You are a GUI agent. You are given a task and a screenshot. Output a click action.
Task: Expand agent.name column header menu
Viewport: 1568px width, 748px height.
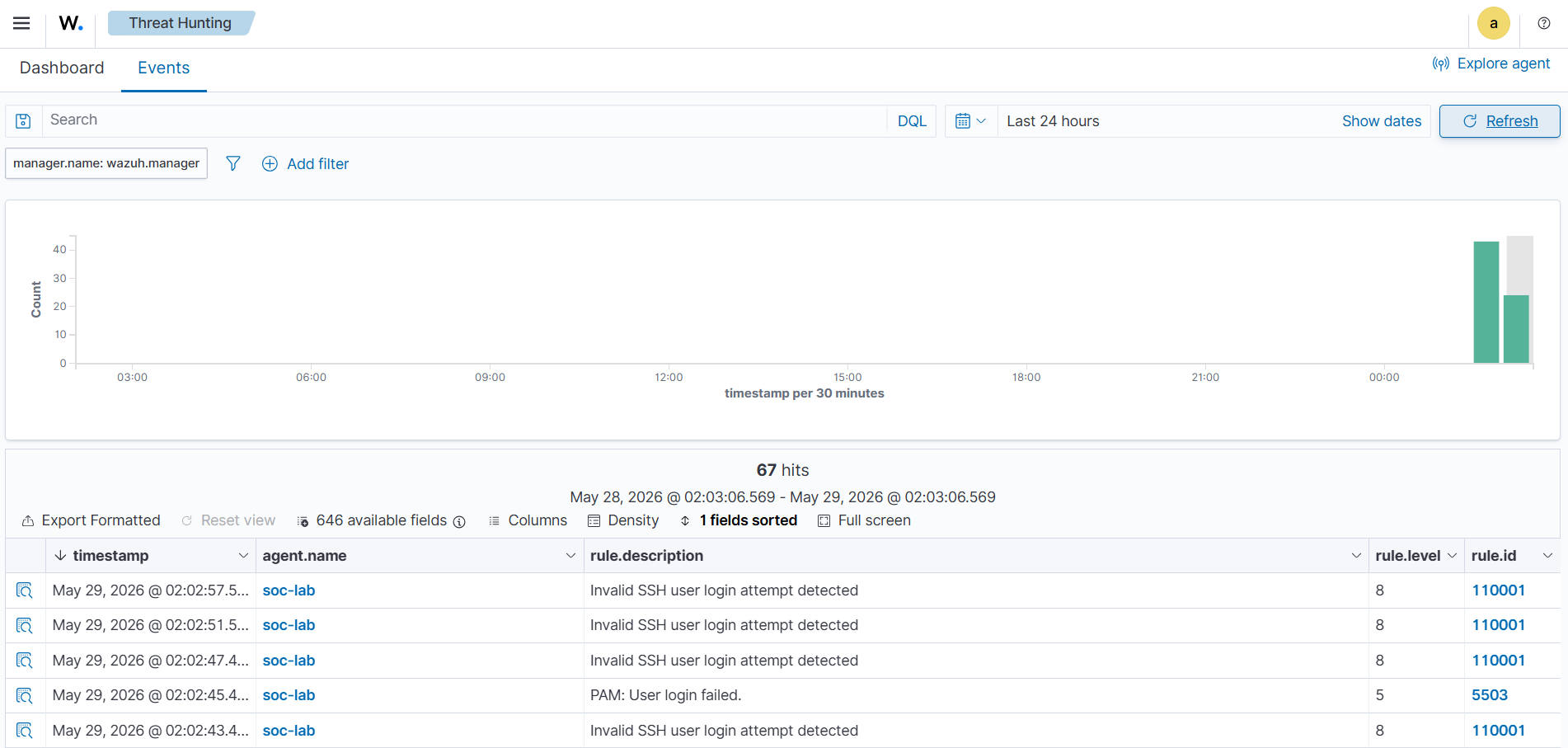tap(570, 556)
